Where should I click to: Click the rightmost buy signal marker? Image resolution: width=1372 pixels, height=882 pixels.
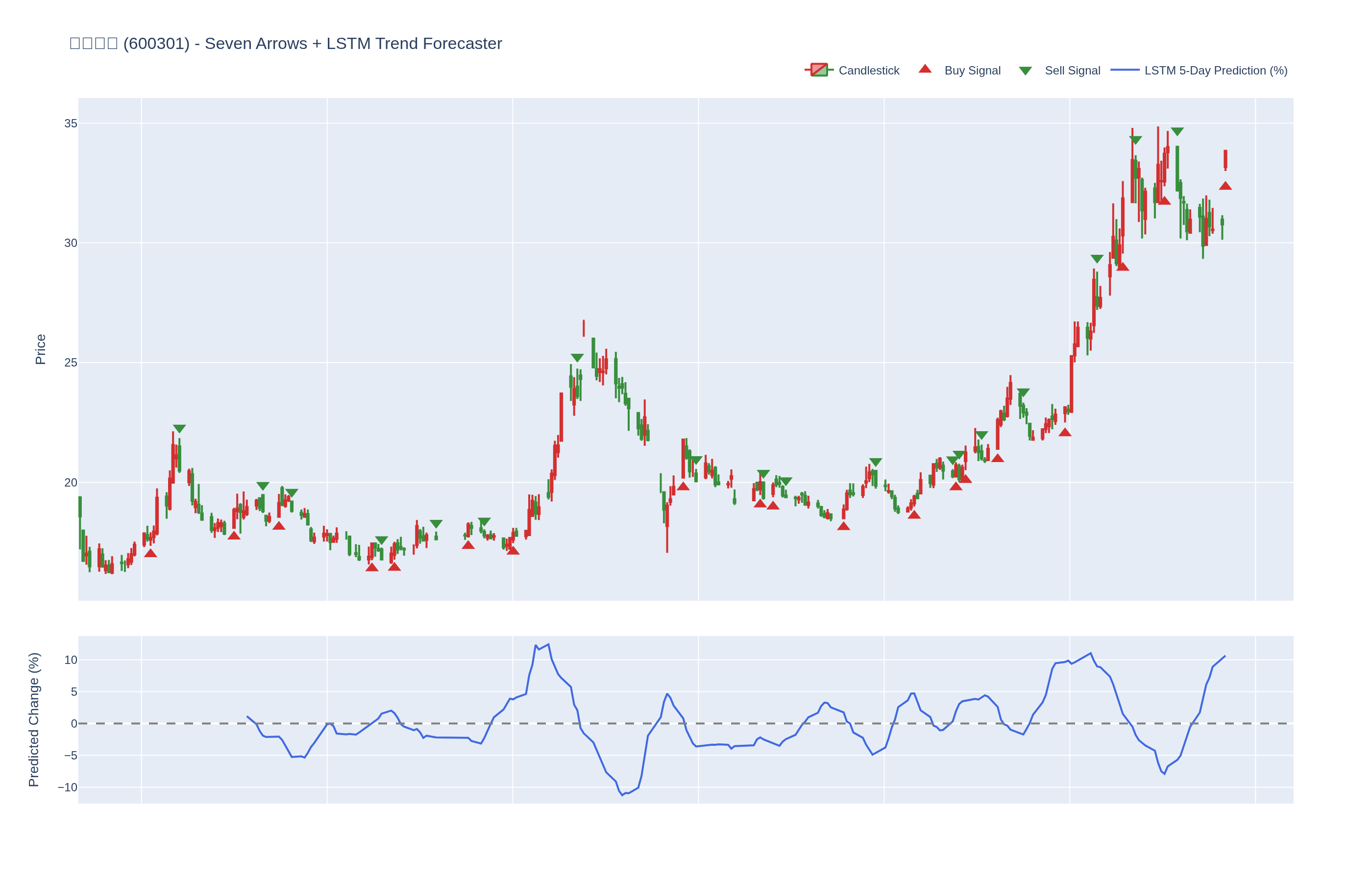pos(1225,186)
